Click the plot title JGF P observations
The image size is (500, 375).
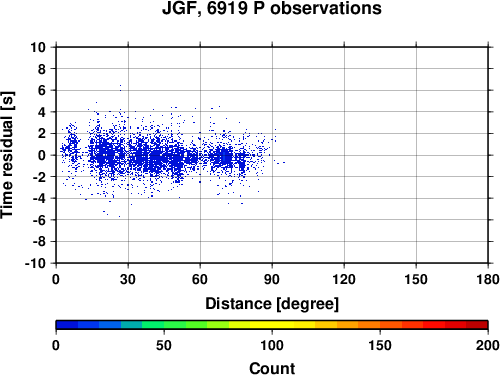pyautogui.click(x=272, y=9)
